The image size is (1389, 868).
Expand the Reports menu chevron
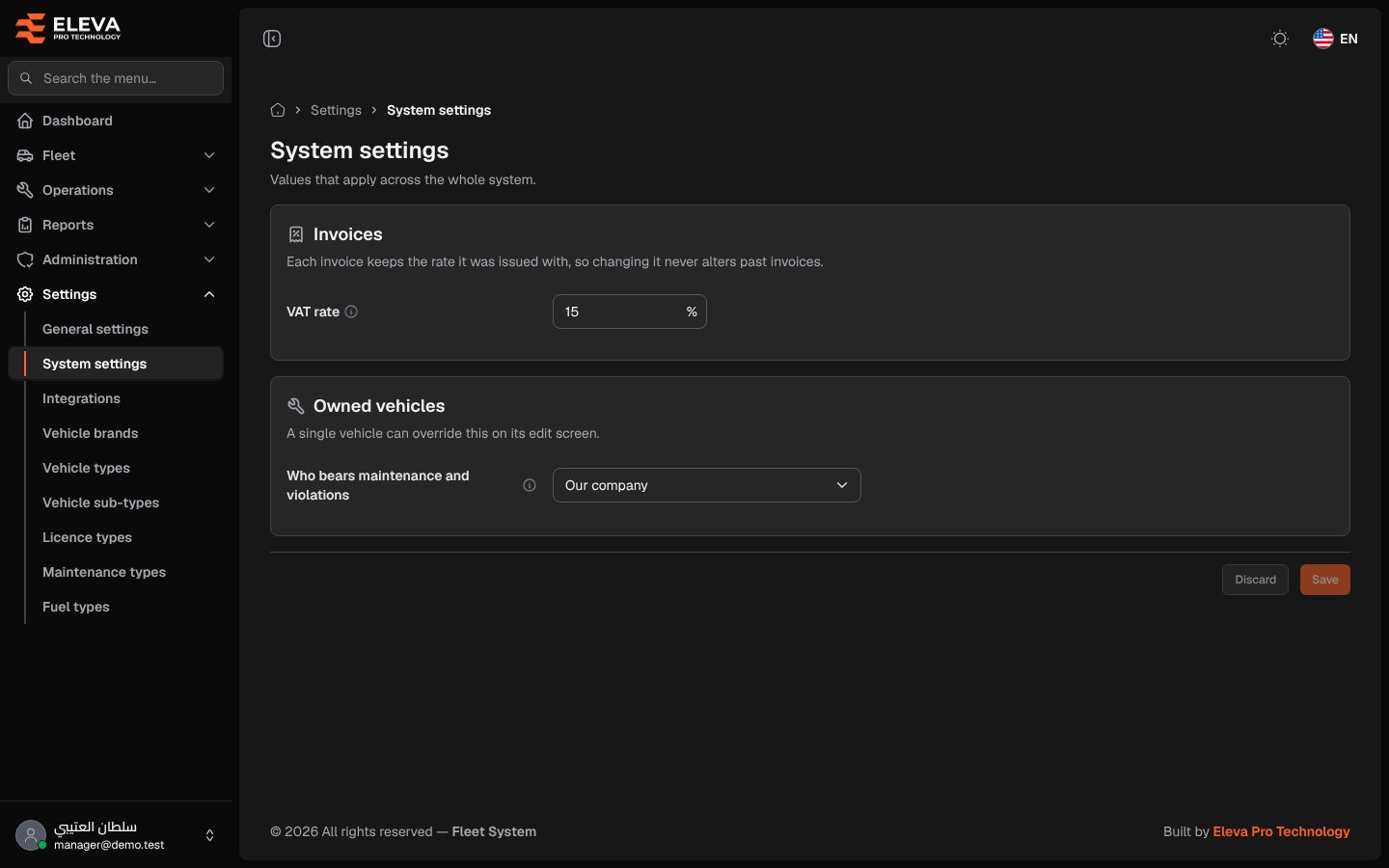point(209,225)
